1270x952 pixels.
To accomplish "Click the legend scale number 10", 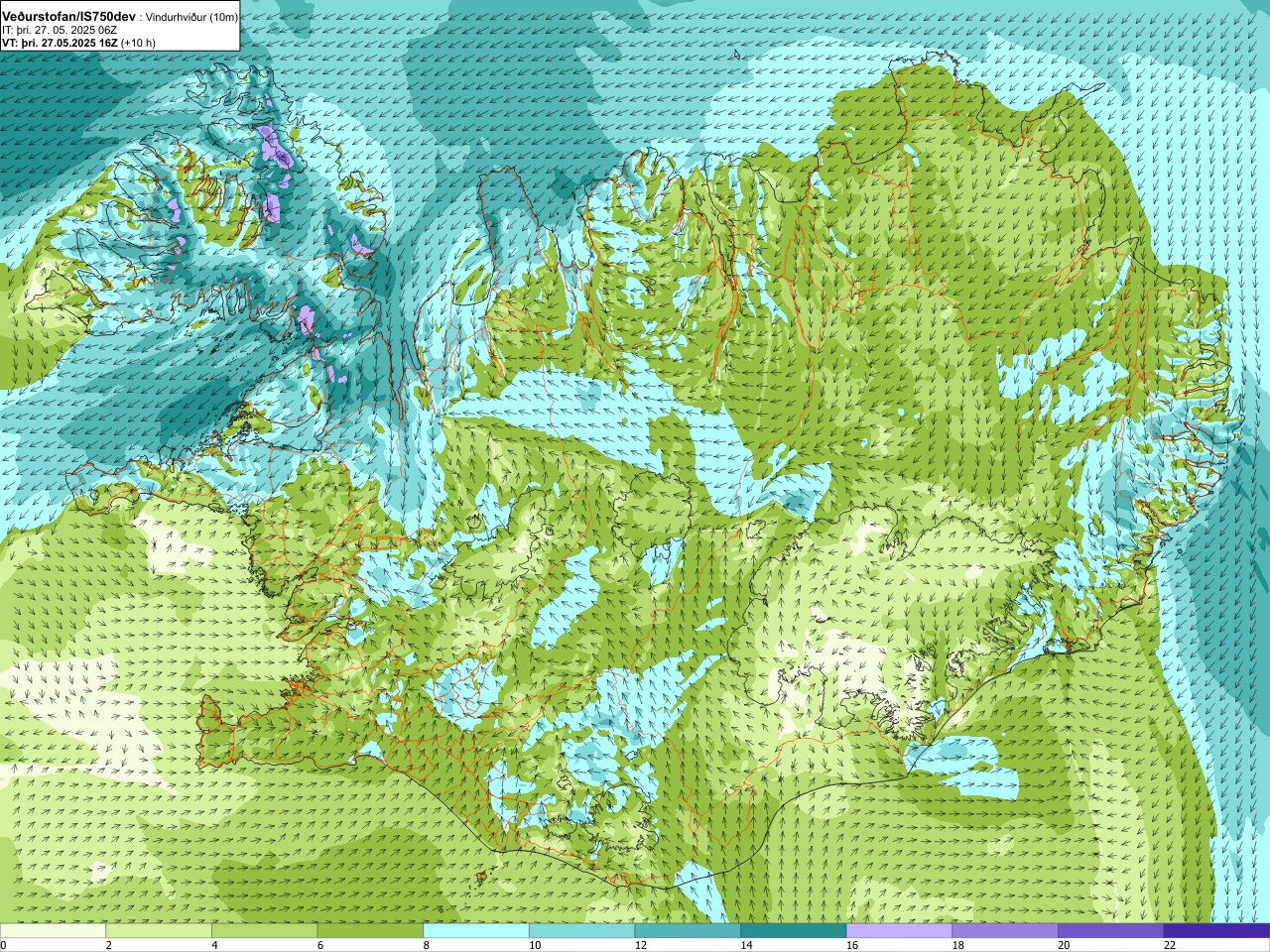I will coord(534,945).
